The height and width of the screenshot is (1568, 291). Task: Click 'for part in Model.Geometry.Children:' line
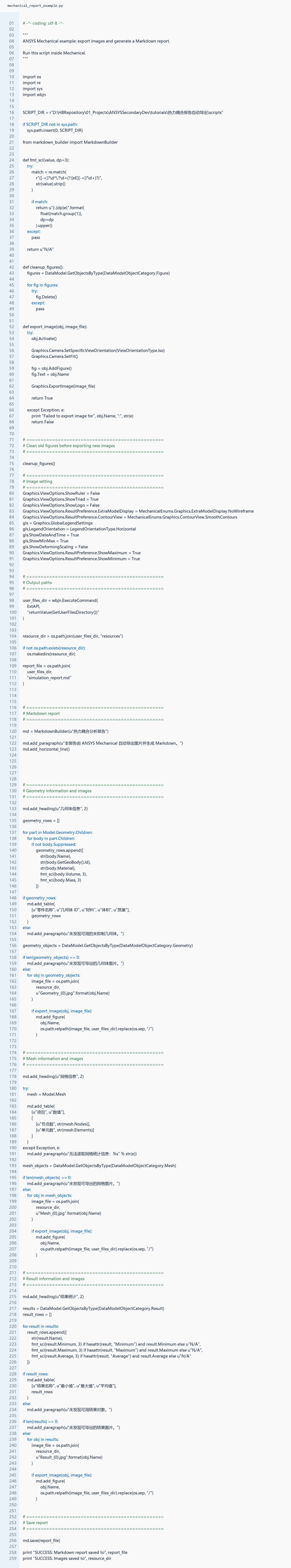click(58, 833)
